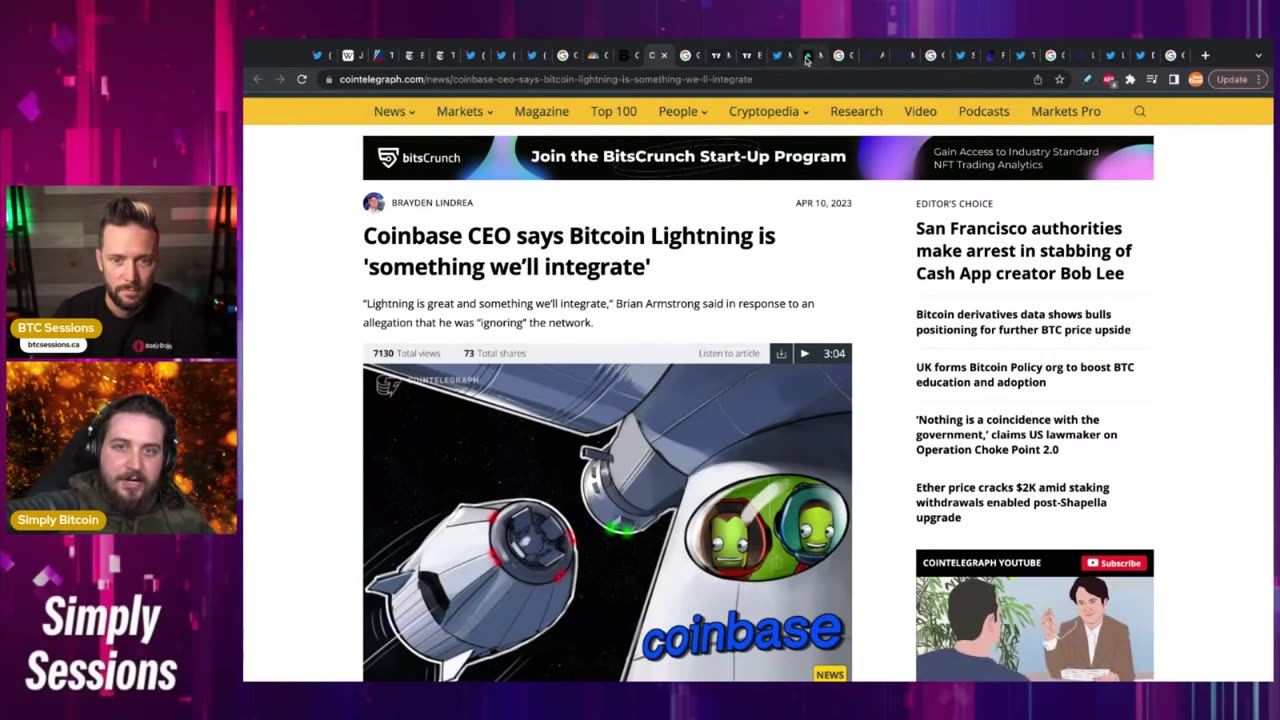The height and width of the screenshot is (720, 1280).
Task: Open a new tab with plus button
Action: 1205,55
